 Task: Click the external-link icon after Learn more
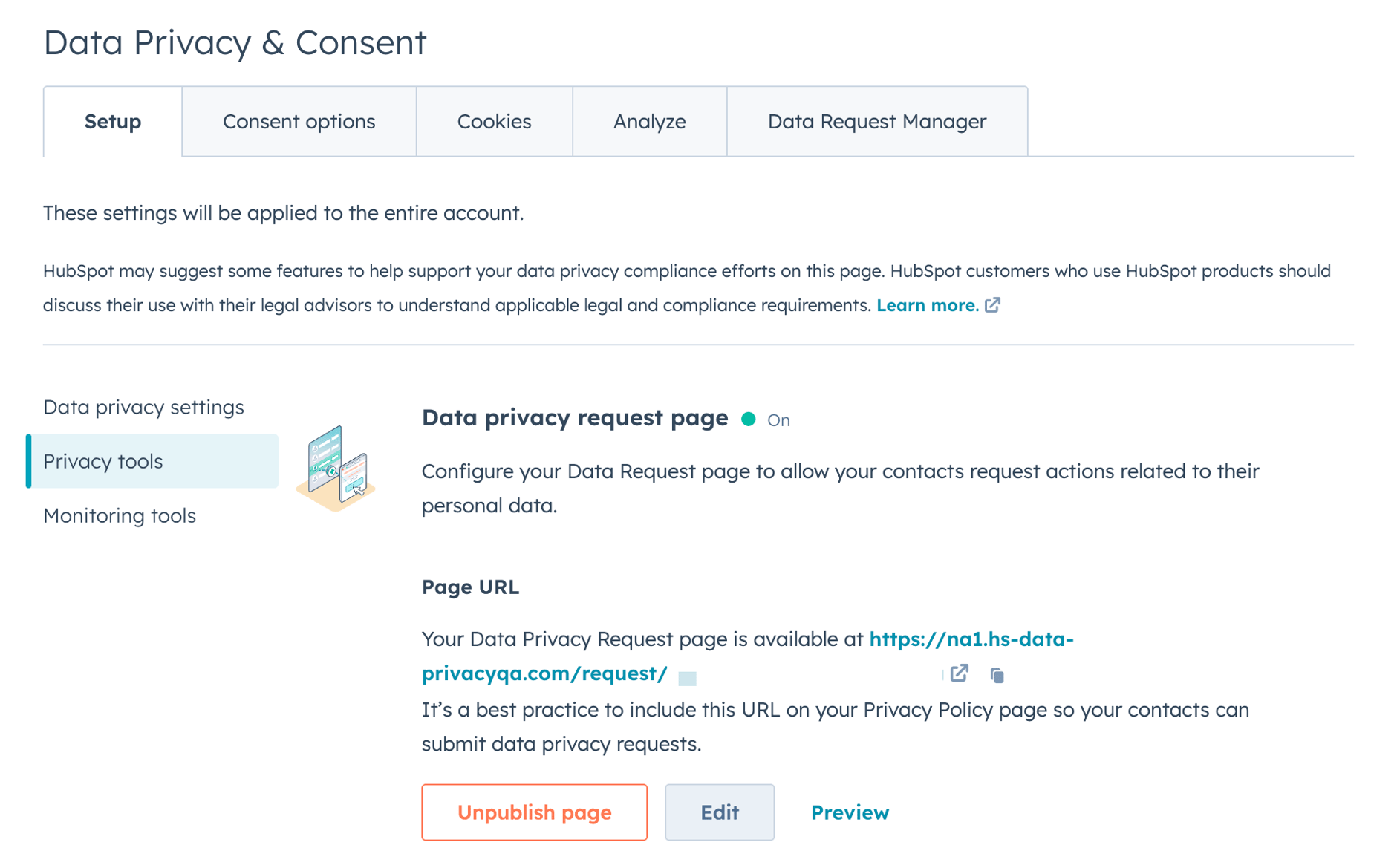click(993, 304)
